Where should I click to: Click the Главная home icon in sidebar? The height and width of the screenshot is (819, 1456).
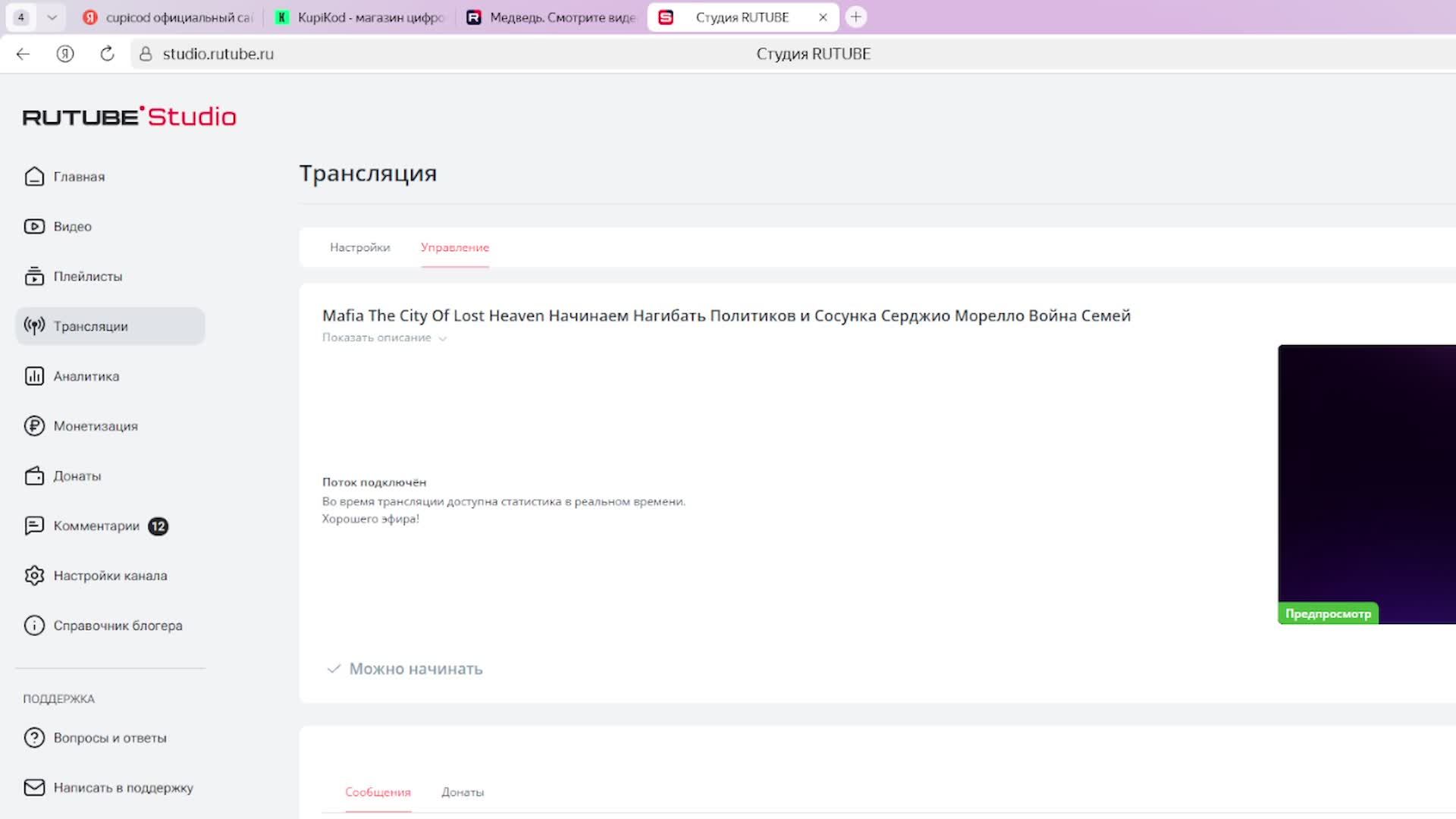[x=34, y=177]
